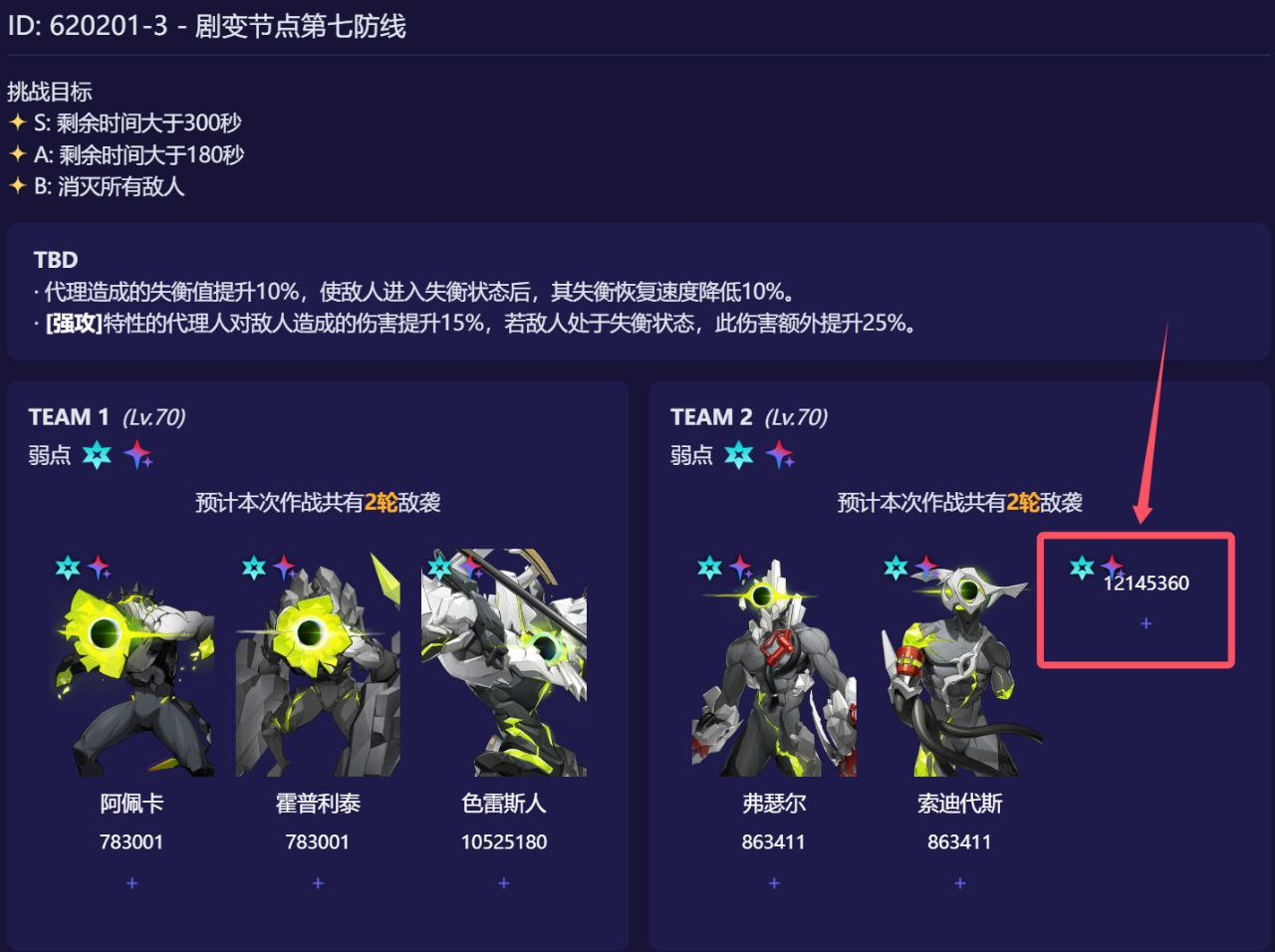Expand the plus icon under 弗瑟尔

tap(774, 883)
